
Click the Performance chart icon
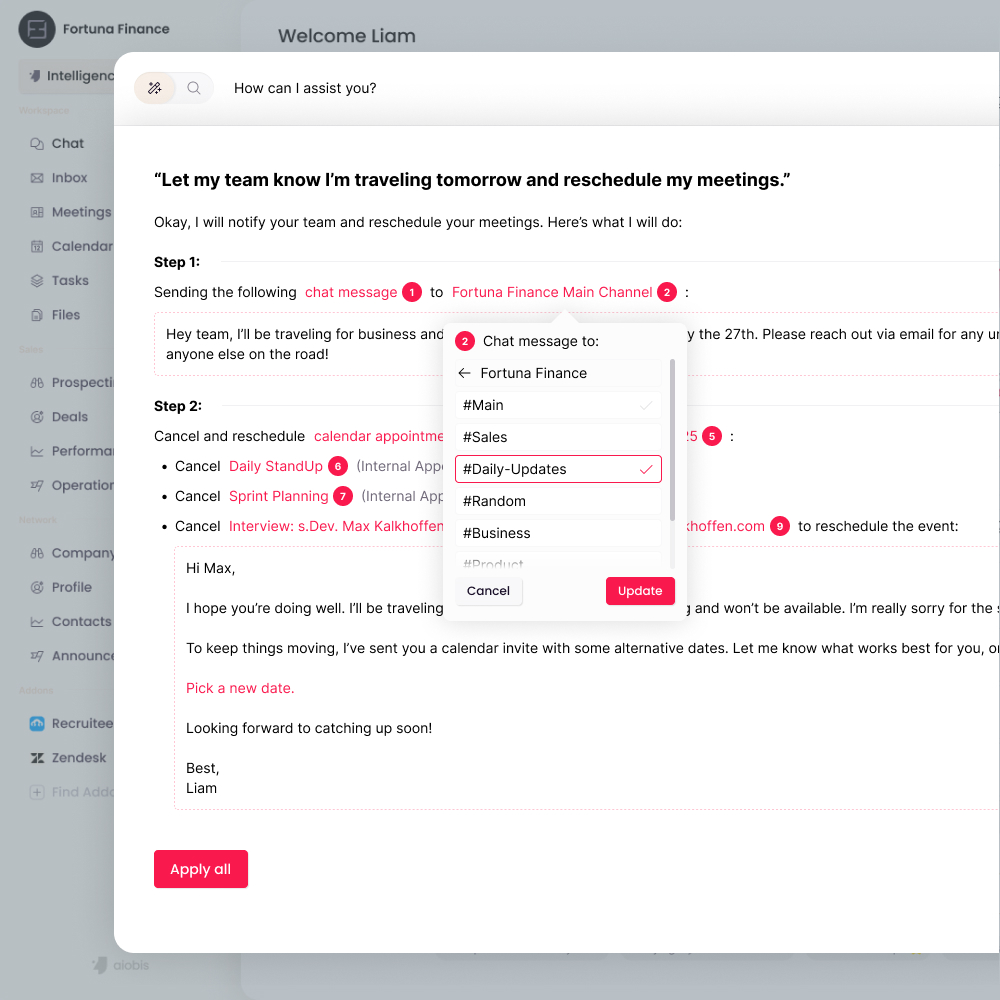tap(37, 452)
